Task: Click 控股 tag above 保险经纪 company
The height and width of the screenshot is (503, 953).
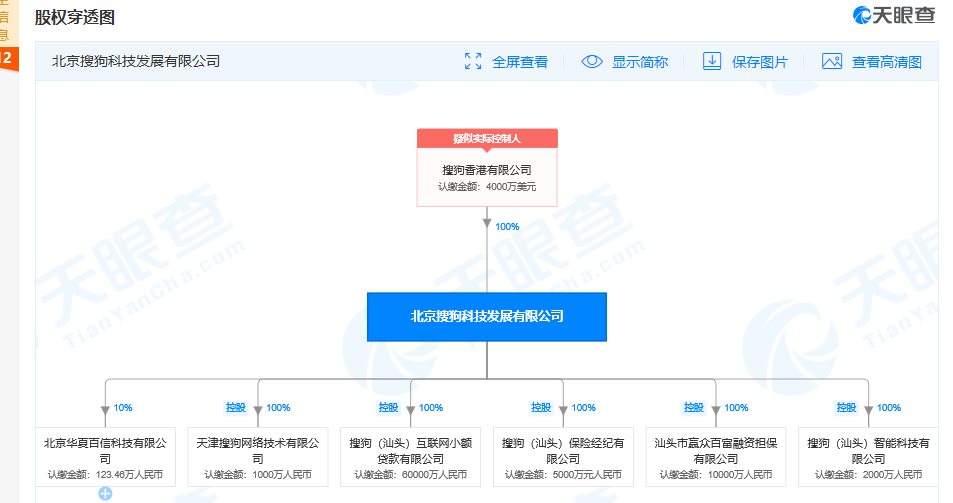Action: (541, 408)
